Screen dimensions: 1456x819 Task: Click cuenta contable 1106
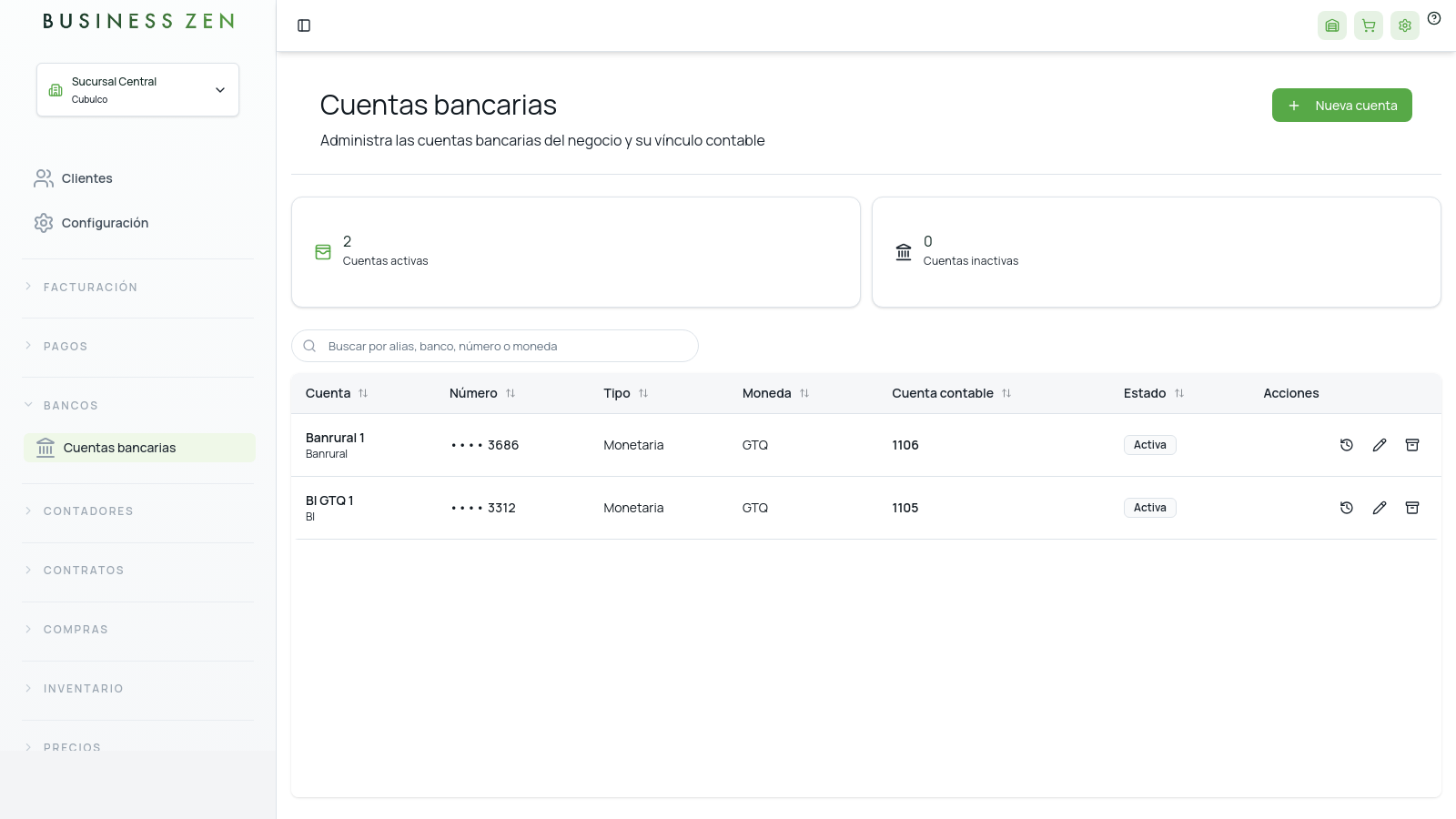pos(905,445)
